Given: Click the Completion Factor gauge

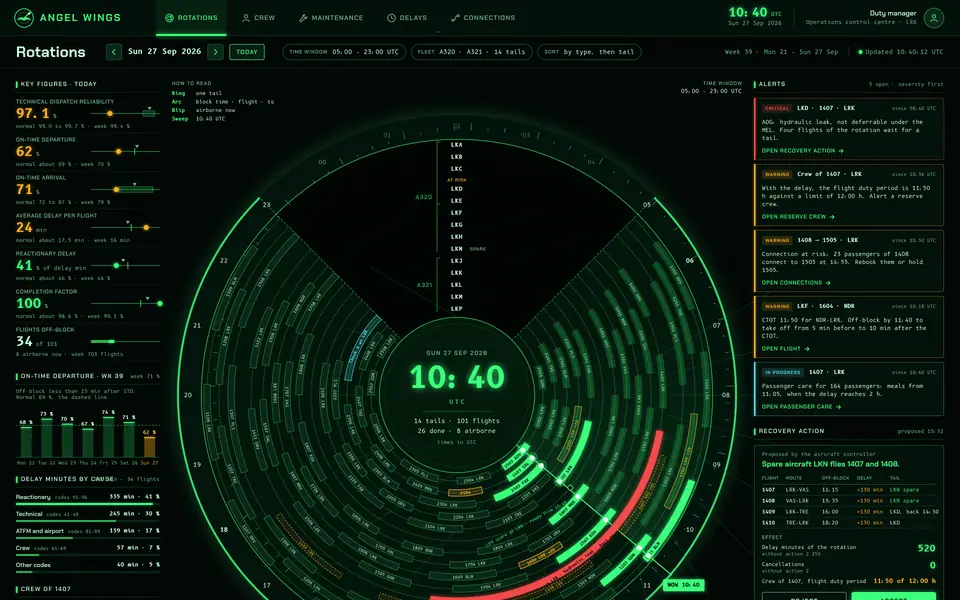Looking at the screenshot, I should (x=125, y=303).
